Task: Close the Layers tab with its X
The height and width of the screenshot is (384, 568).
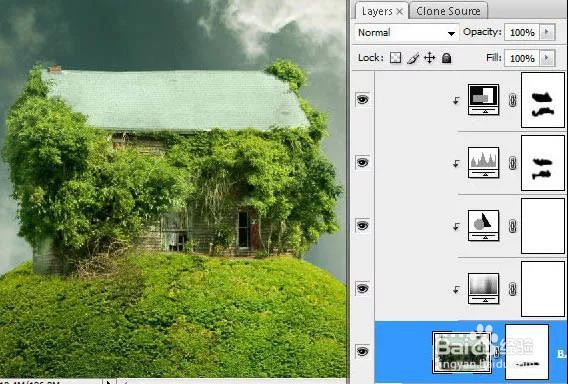Action: click(400, 12)
